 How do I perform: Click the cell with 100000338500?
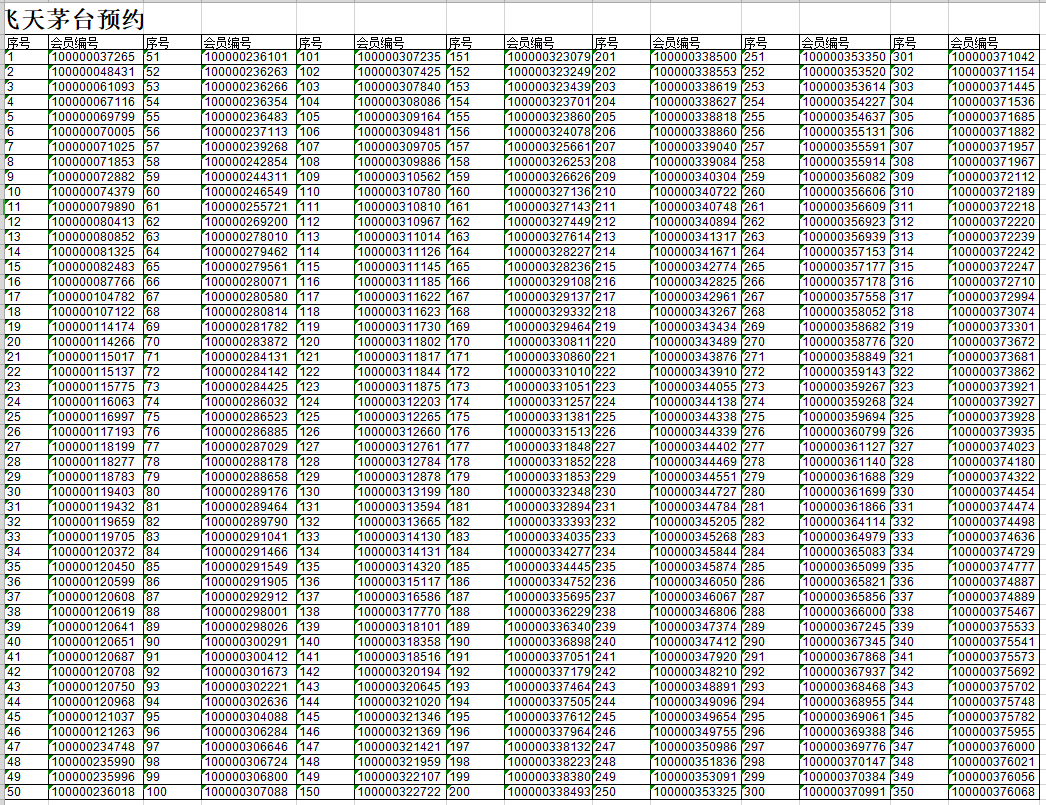pyautogui.click(x=695, y=57)
